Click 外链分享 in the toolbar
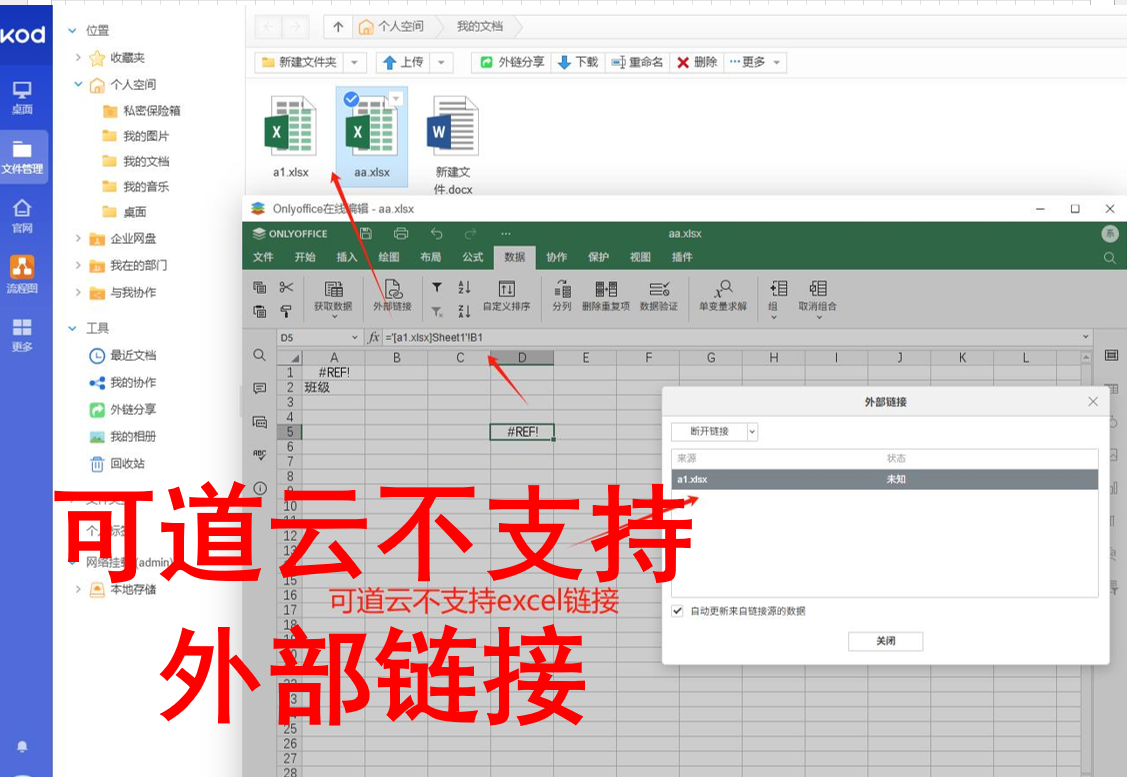This screenshot has height=777, width=1127. click(511, 63)
